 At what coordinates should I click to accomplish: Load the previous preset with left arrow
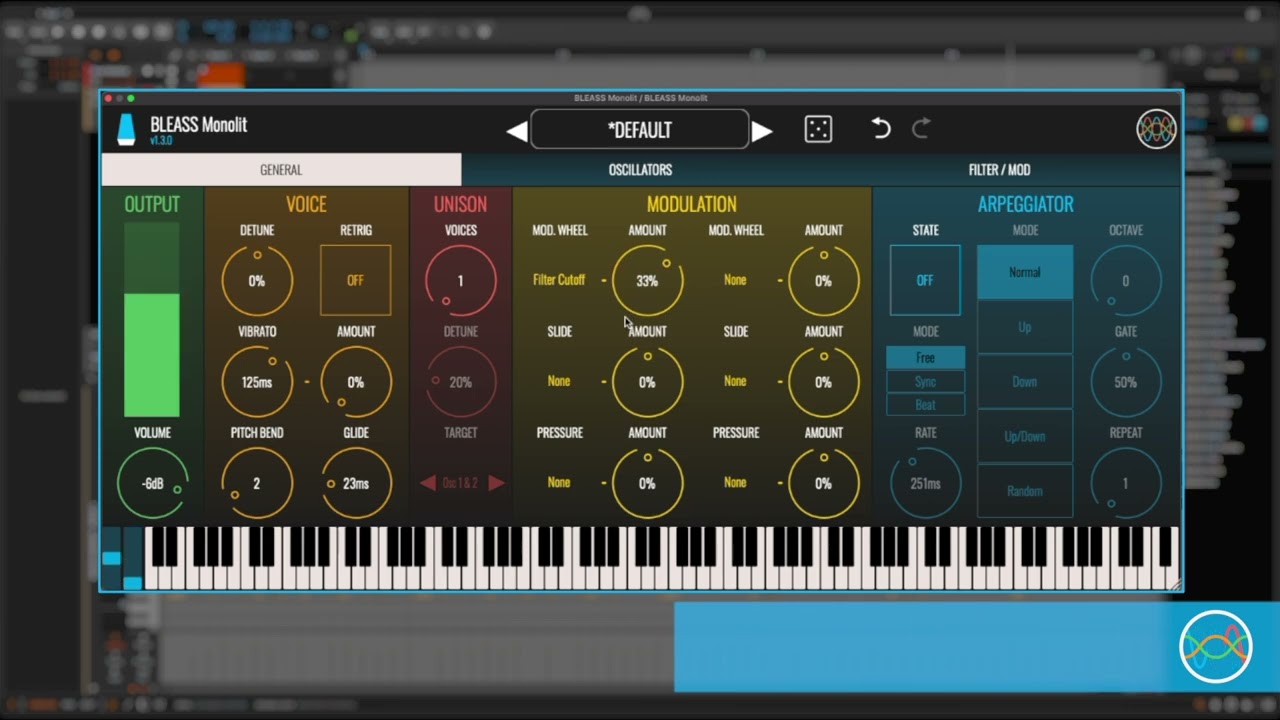[517, 131]
